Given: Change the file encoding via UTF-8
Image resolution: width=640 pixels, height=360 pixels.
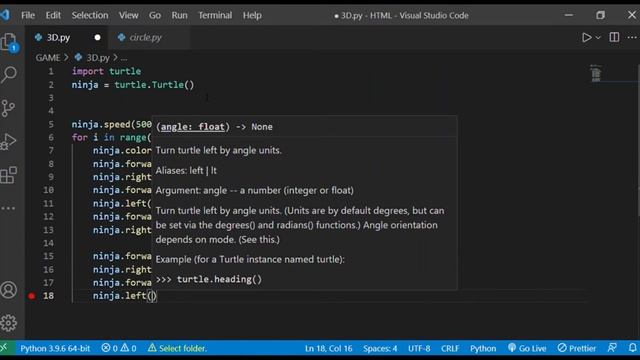Looking at the screenshot, I should pos(419,348).
